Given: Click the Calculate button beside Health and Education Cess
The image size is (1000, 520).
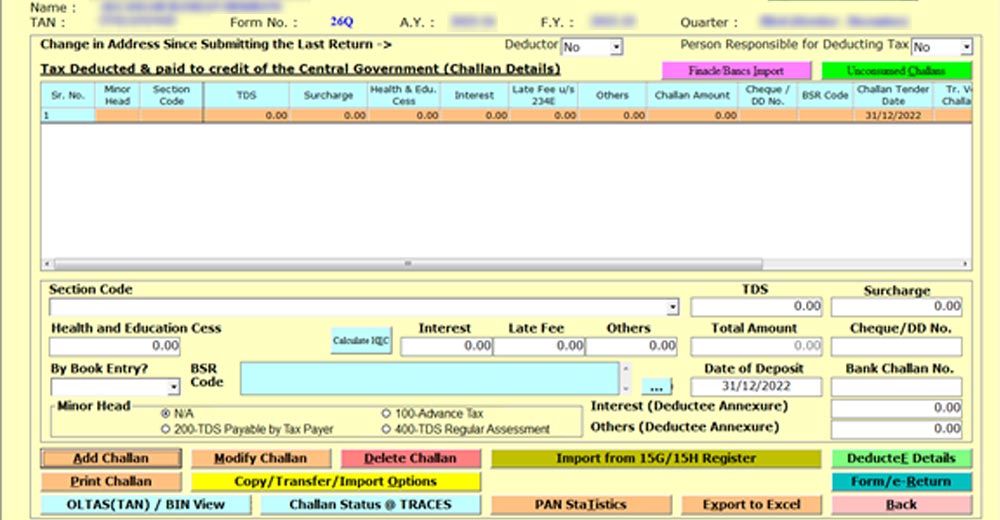Looking at the screenshot, I should (x=360, y=341).
